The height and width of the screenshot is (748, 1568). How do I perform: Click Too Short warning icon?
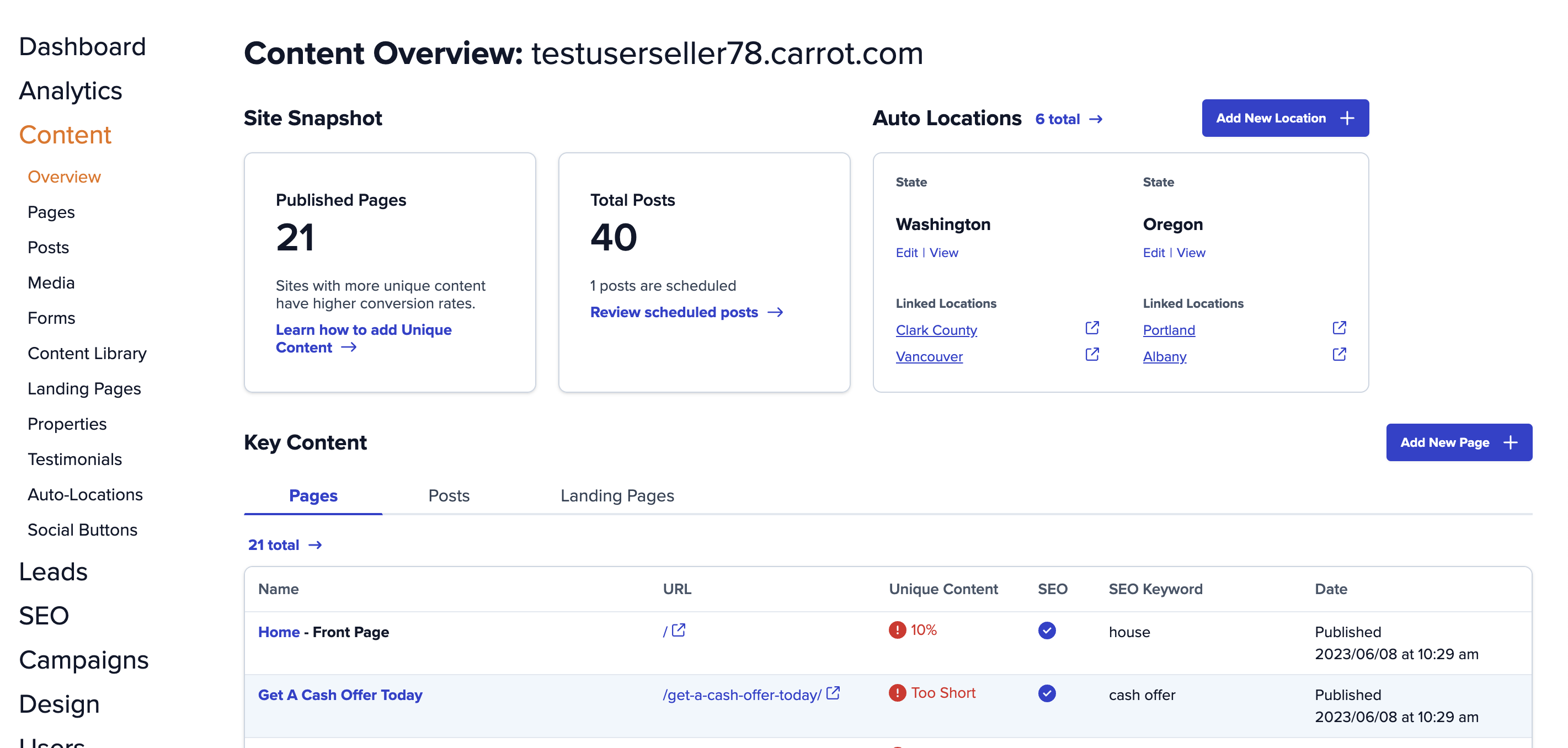(897, 693)
